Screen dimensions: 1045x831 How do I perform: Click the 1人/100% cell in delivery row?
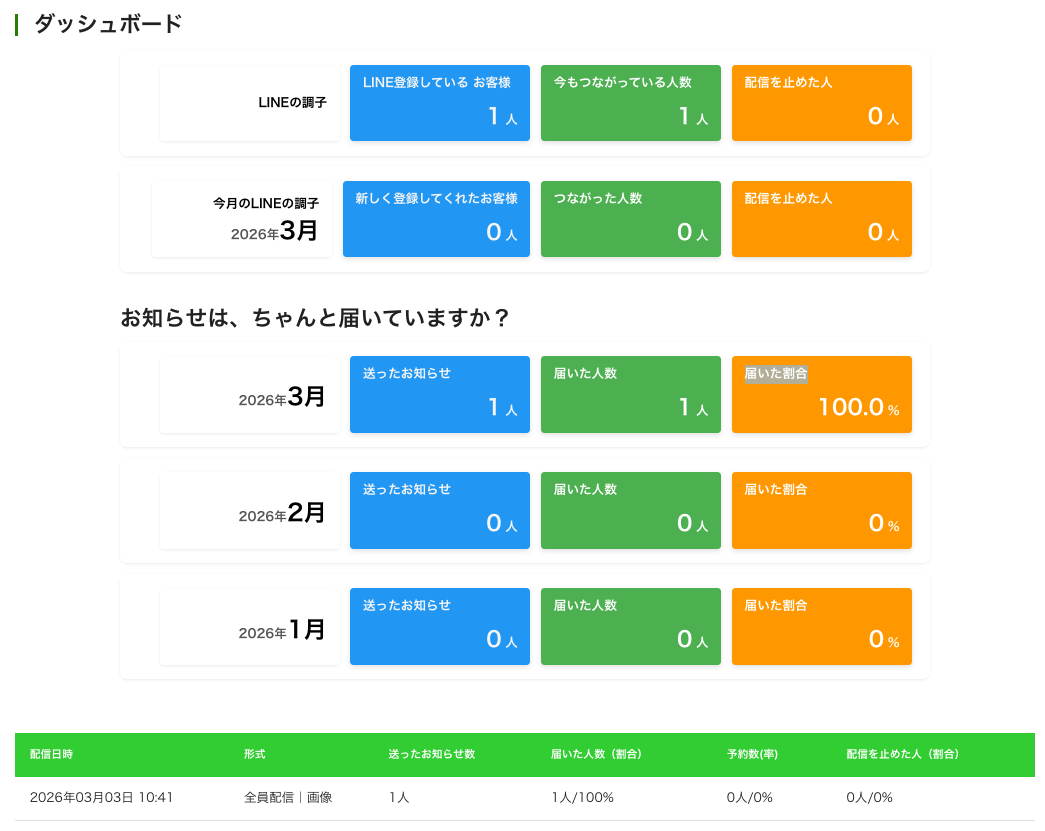[x=582, y=797]
